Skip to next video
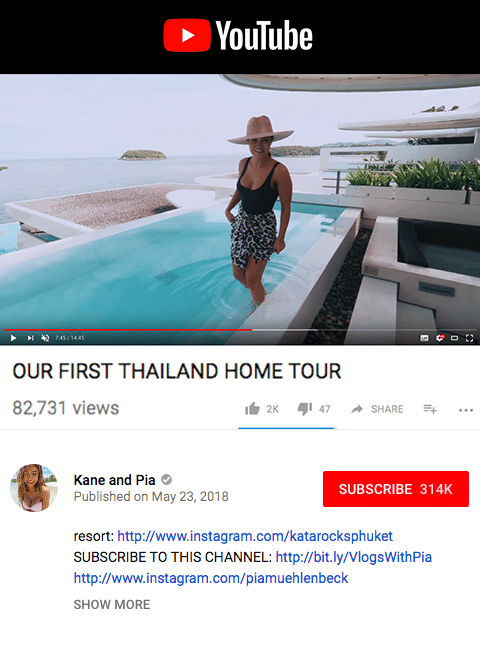 (30, 338)
